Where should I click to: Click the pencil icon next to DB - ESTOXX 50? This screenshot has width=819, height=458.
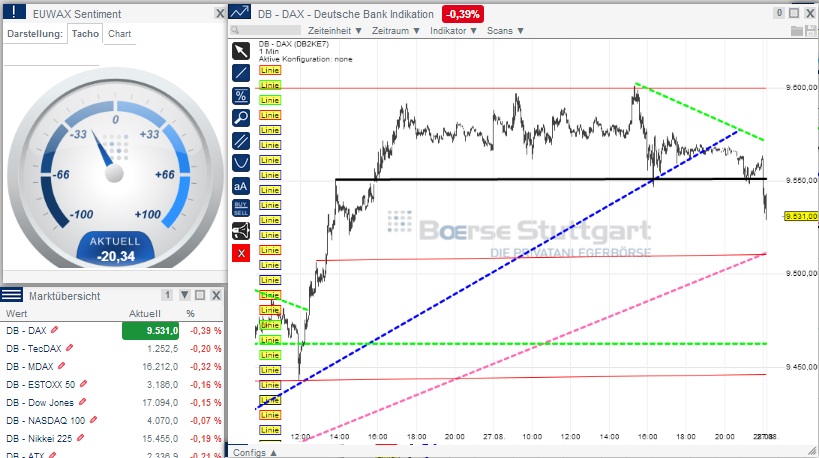tap(83, 384)
